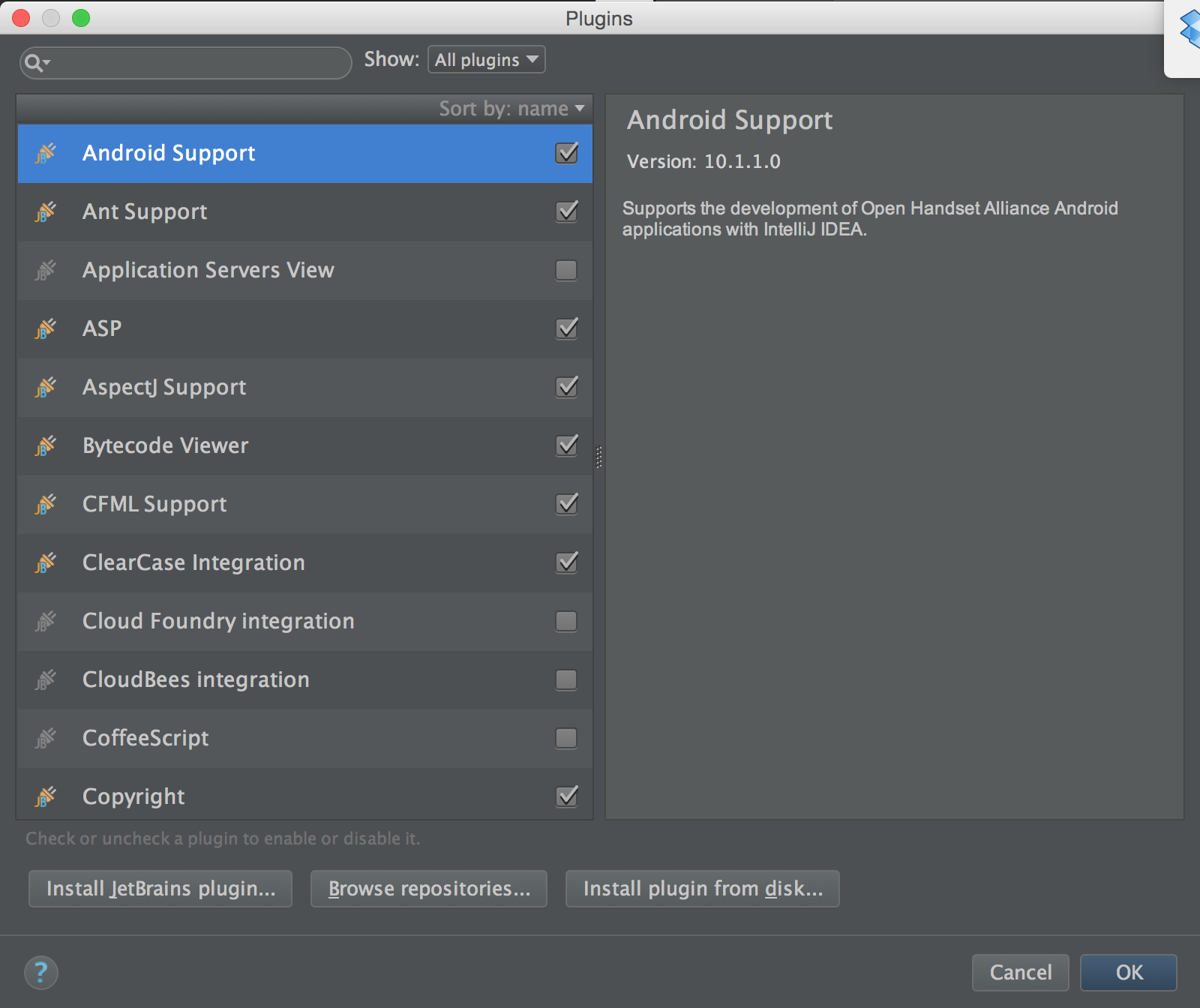Click the search magnifier icon

coord(36,62)
